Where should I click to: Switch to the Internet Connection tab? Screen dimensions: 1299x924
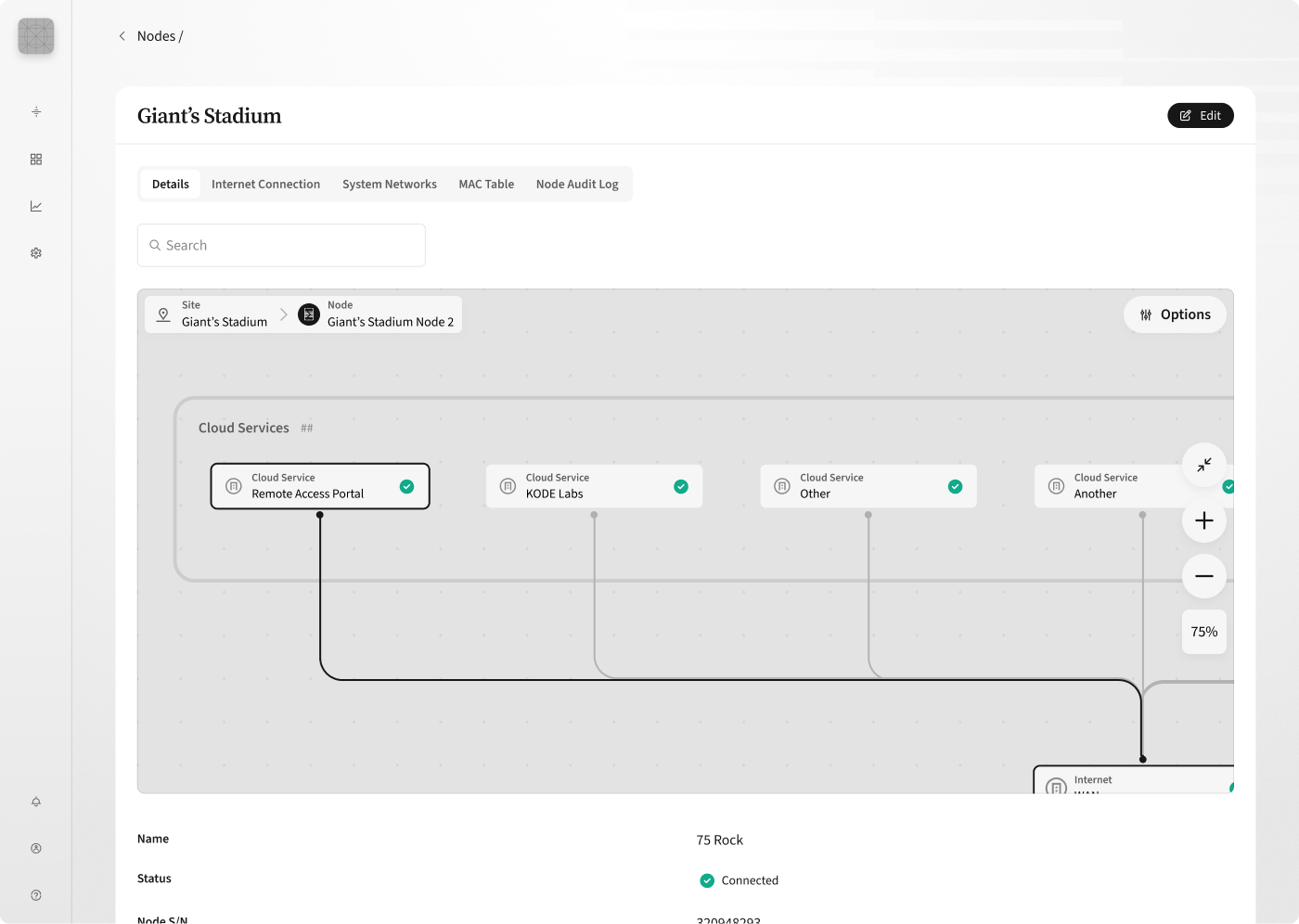point(265,184)
